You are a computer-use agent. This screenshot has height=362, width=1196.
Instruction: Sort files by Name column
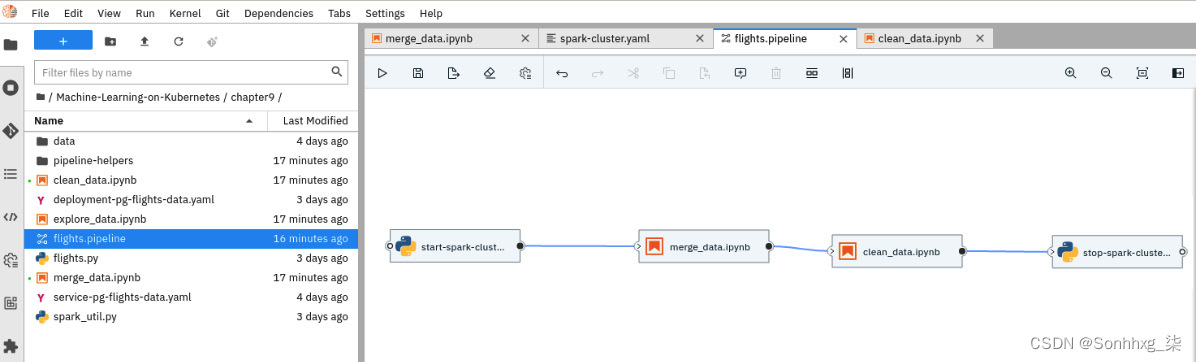tap(146, 120)
